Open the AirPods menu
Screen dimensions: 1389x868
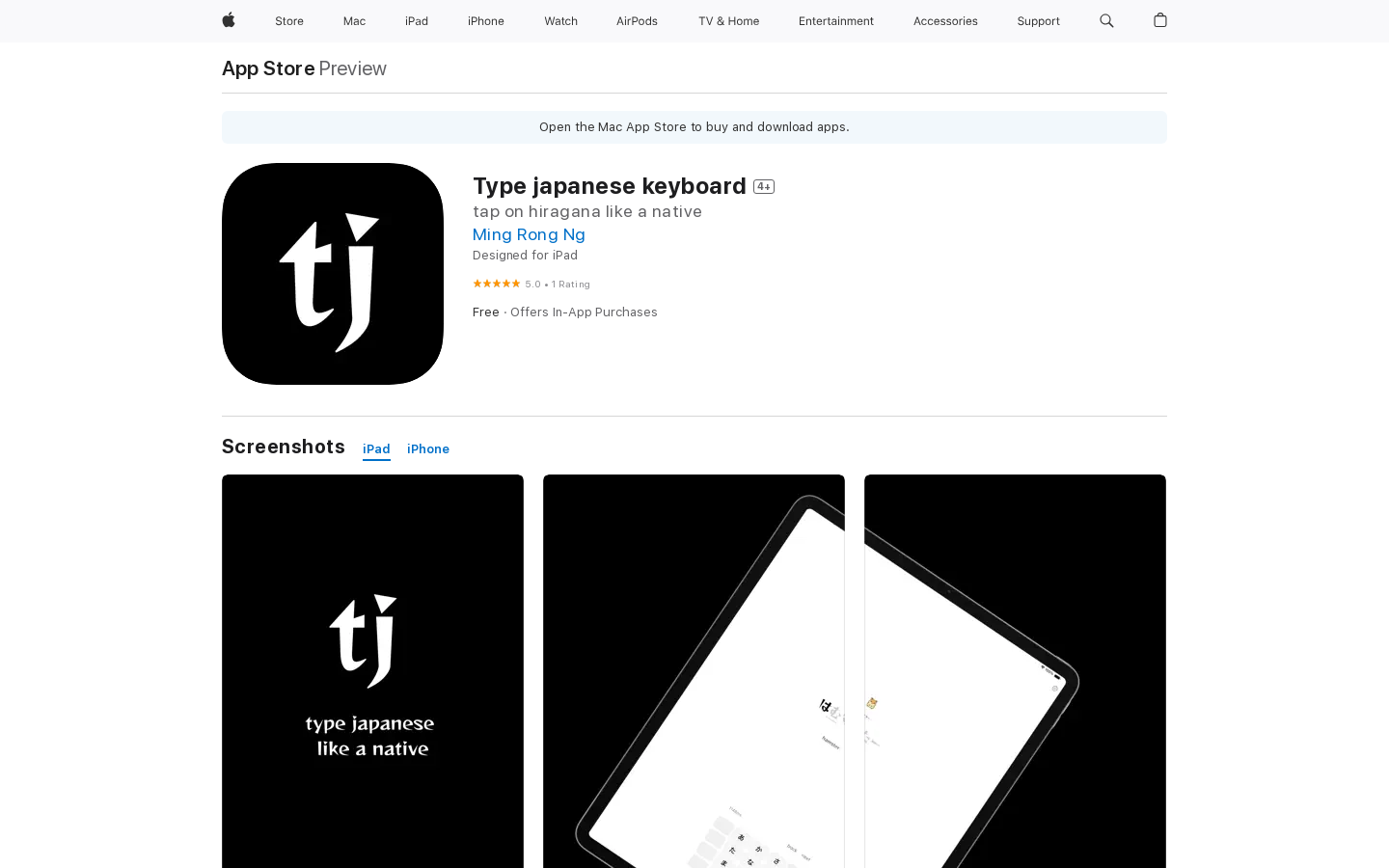(x=637, y=21)
